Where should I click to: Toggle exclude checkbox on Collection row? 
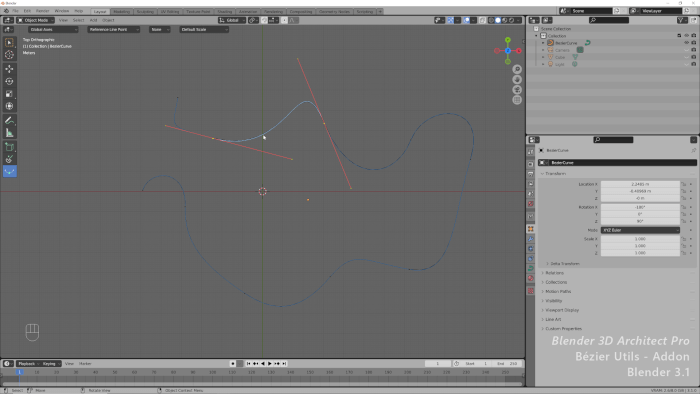[x=679, y=36]
